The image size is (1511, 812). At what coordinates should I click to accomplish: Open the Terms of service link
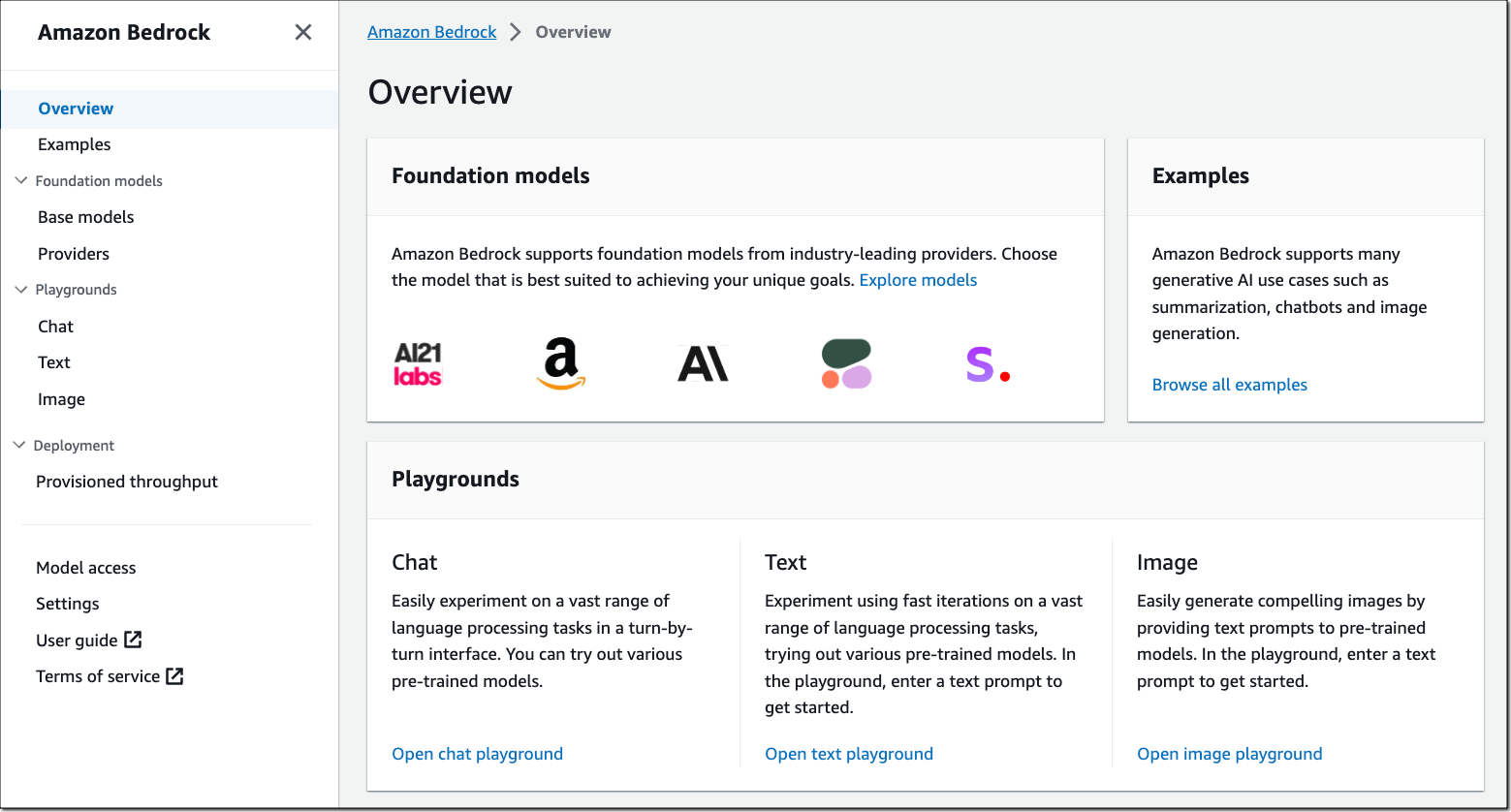point(98,676)
